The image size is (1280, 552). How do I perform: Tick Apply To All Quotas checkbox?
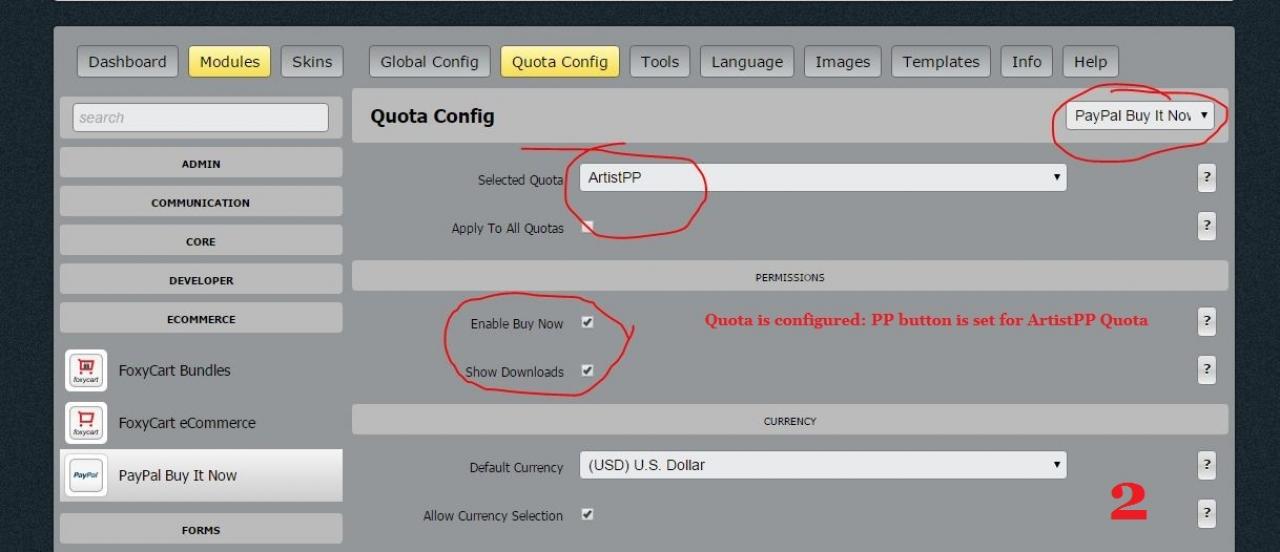click(587, 227)
